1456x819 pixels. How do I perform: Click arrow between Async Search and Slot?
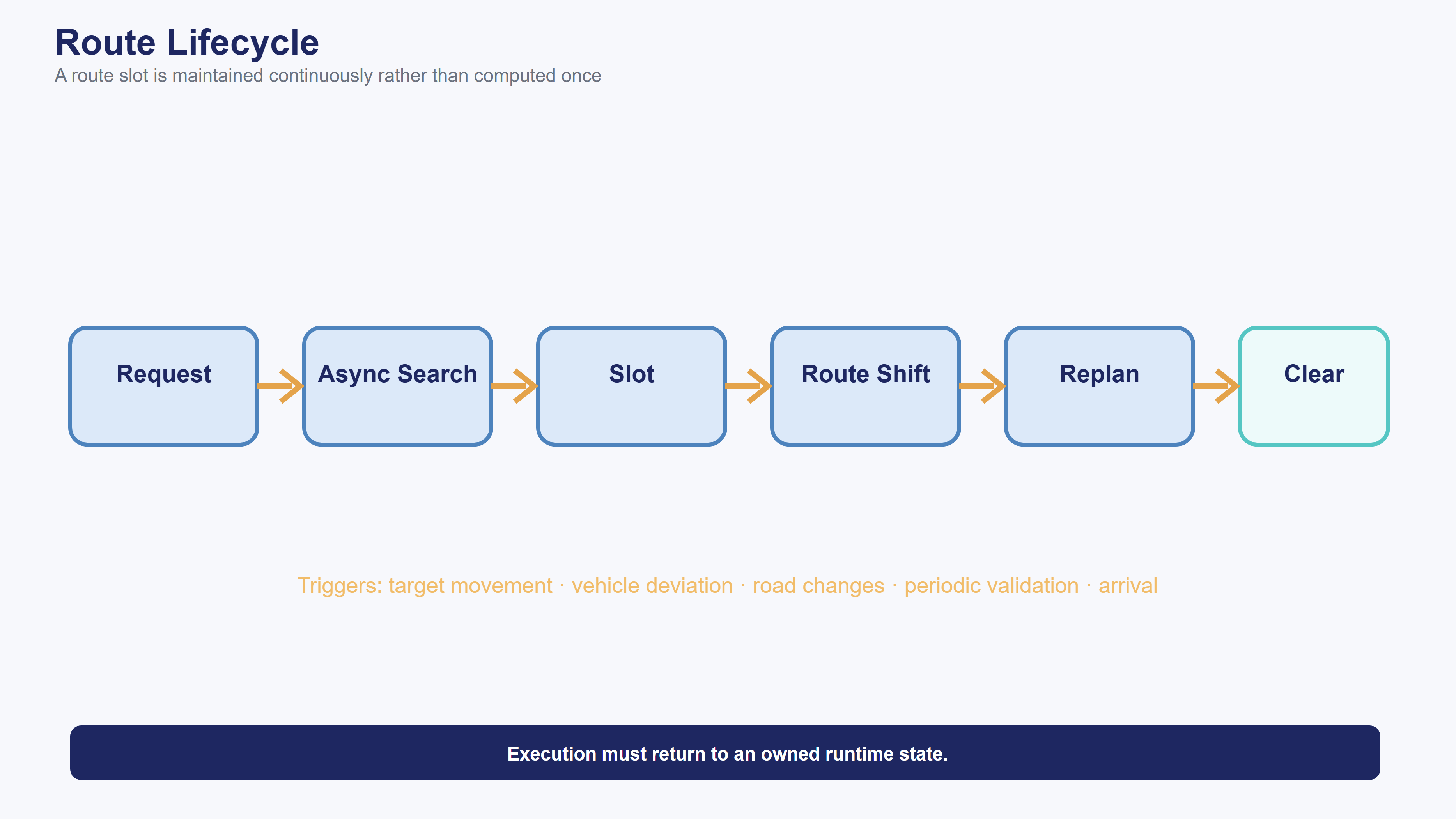tap(515, 386)
